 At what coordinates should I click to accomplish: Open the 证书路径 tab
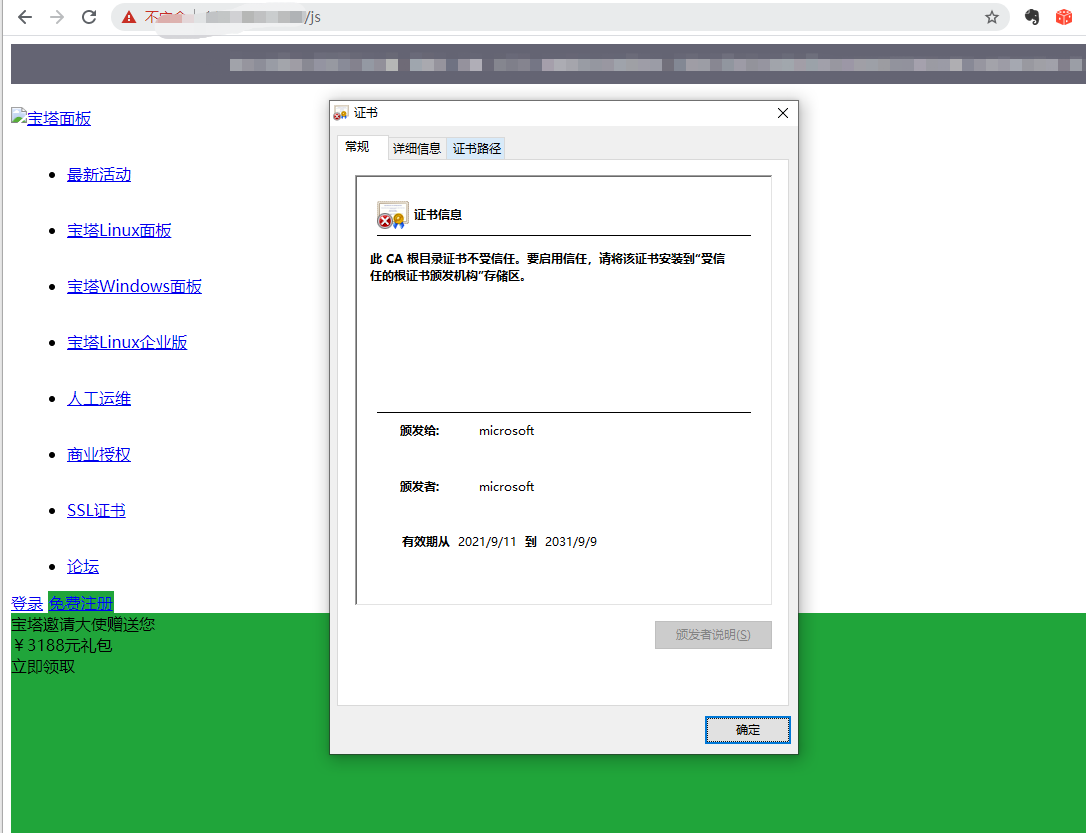(x=477, y=148)
